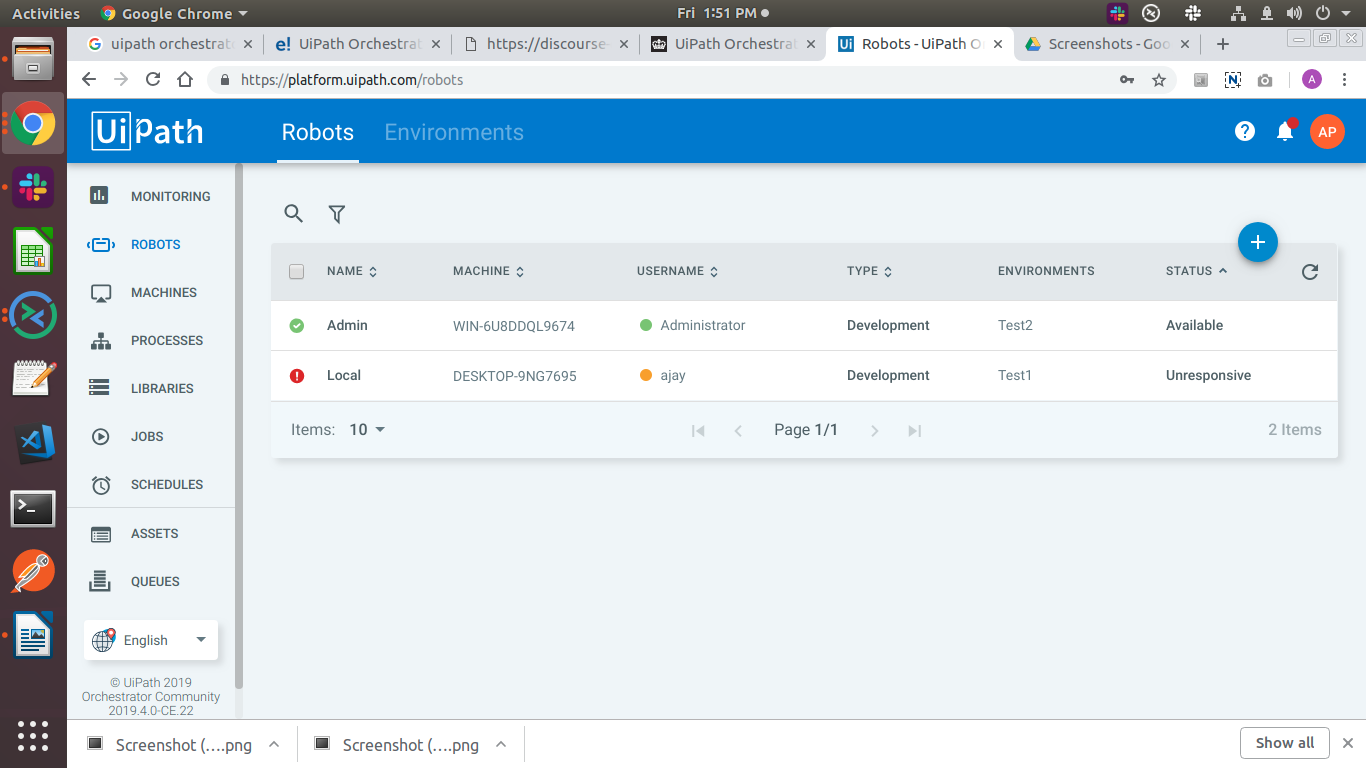
Task: Open the AP user avatar menu
Action: pyautogui.click(x=1327, y=131)
